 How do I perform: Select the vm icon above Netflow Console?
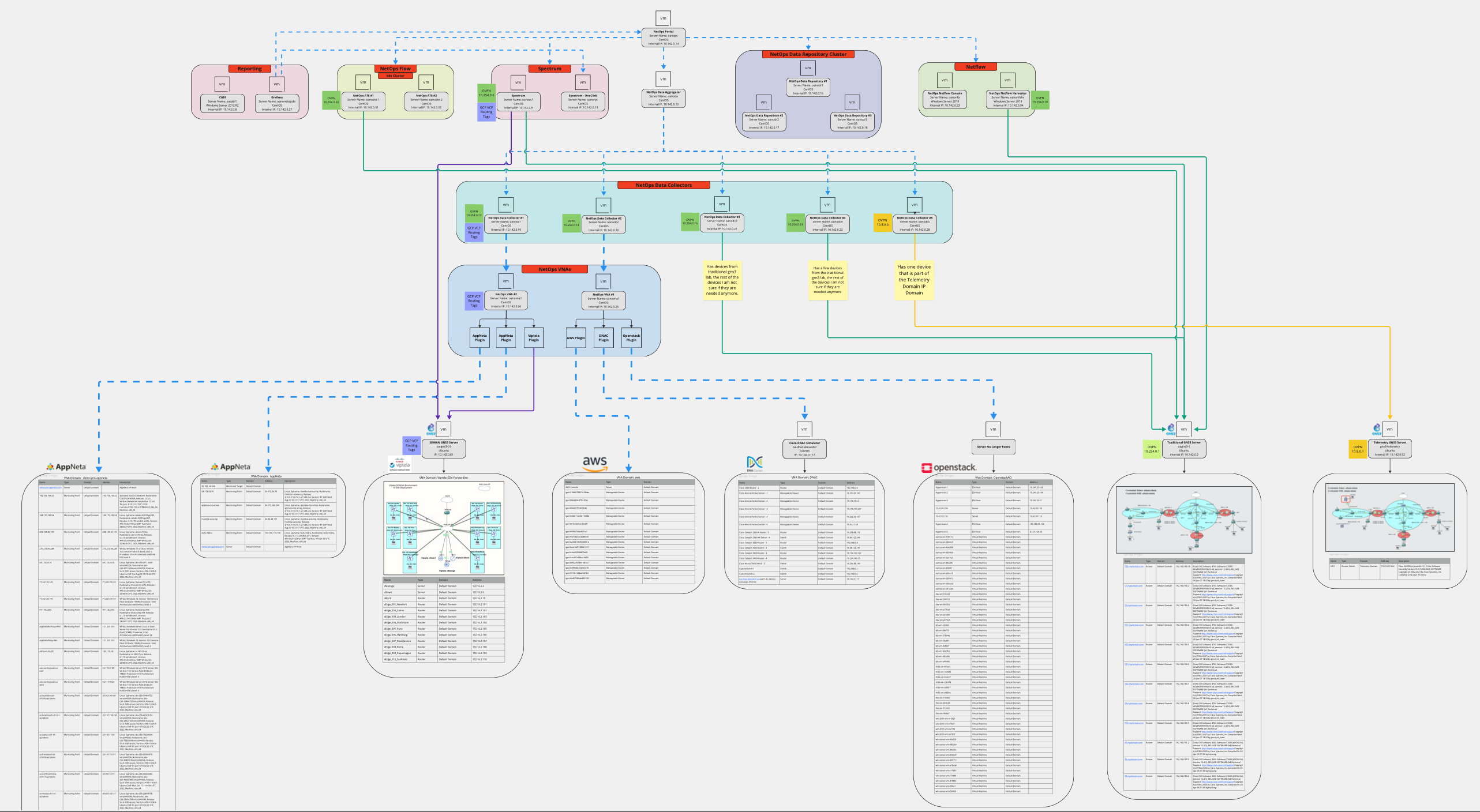click(945, 80)
